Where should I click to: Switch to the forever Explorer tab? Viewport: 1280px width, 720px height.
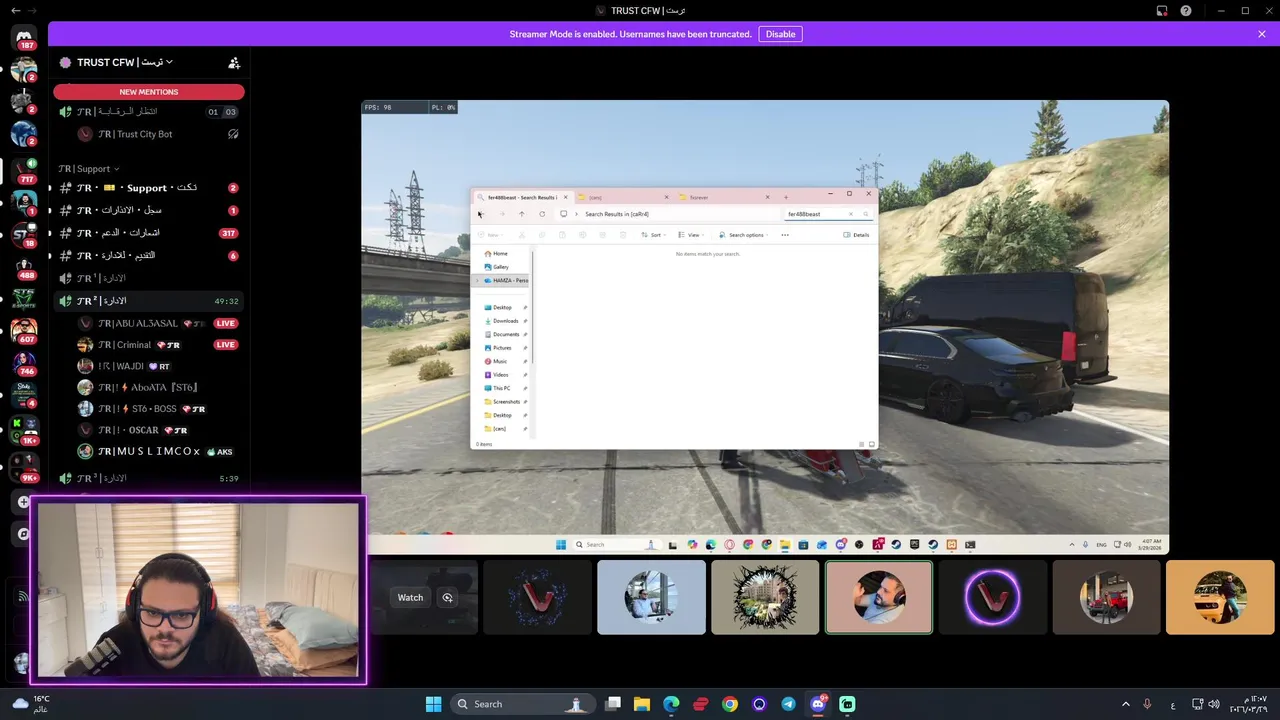722,197
